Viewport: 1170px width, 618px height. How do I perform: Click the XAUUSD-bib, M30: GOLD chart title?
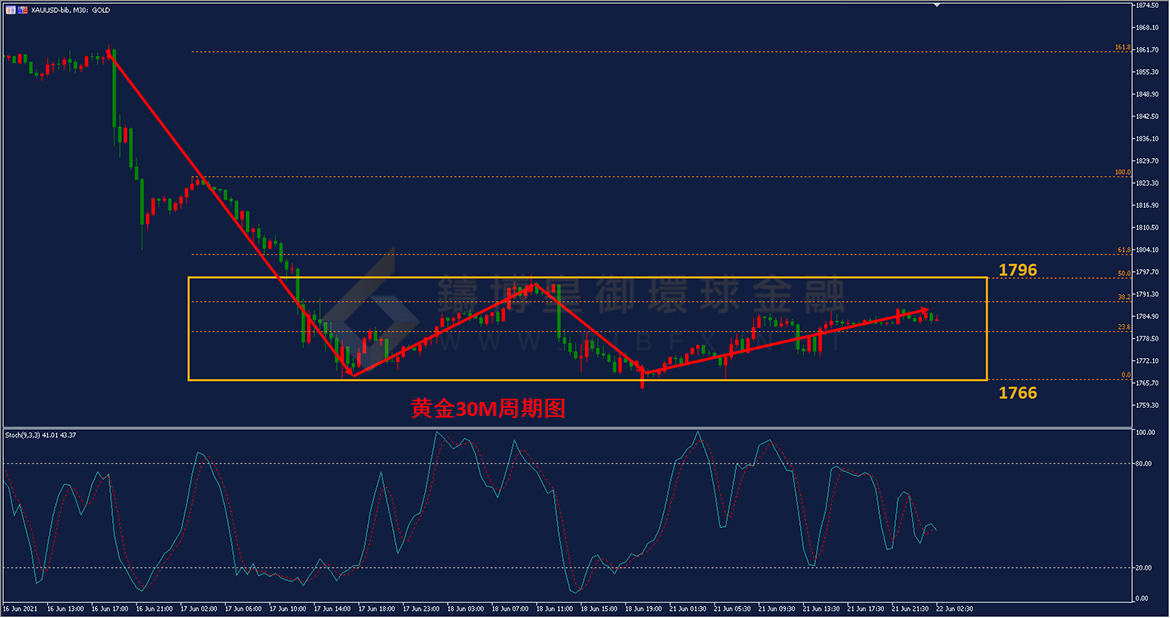71,9
